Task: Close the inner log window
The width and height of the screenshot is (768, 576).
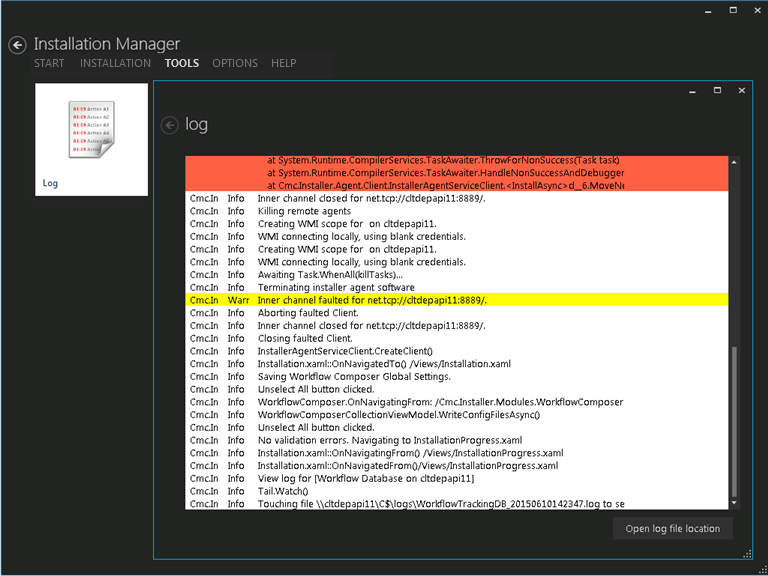Action: click(x=741, y=91)
